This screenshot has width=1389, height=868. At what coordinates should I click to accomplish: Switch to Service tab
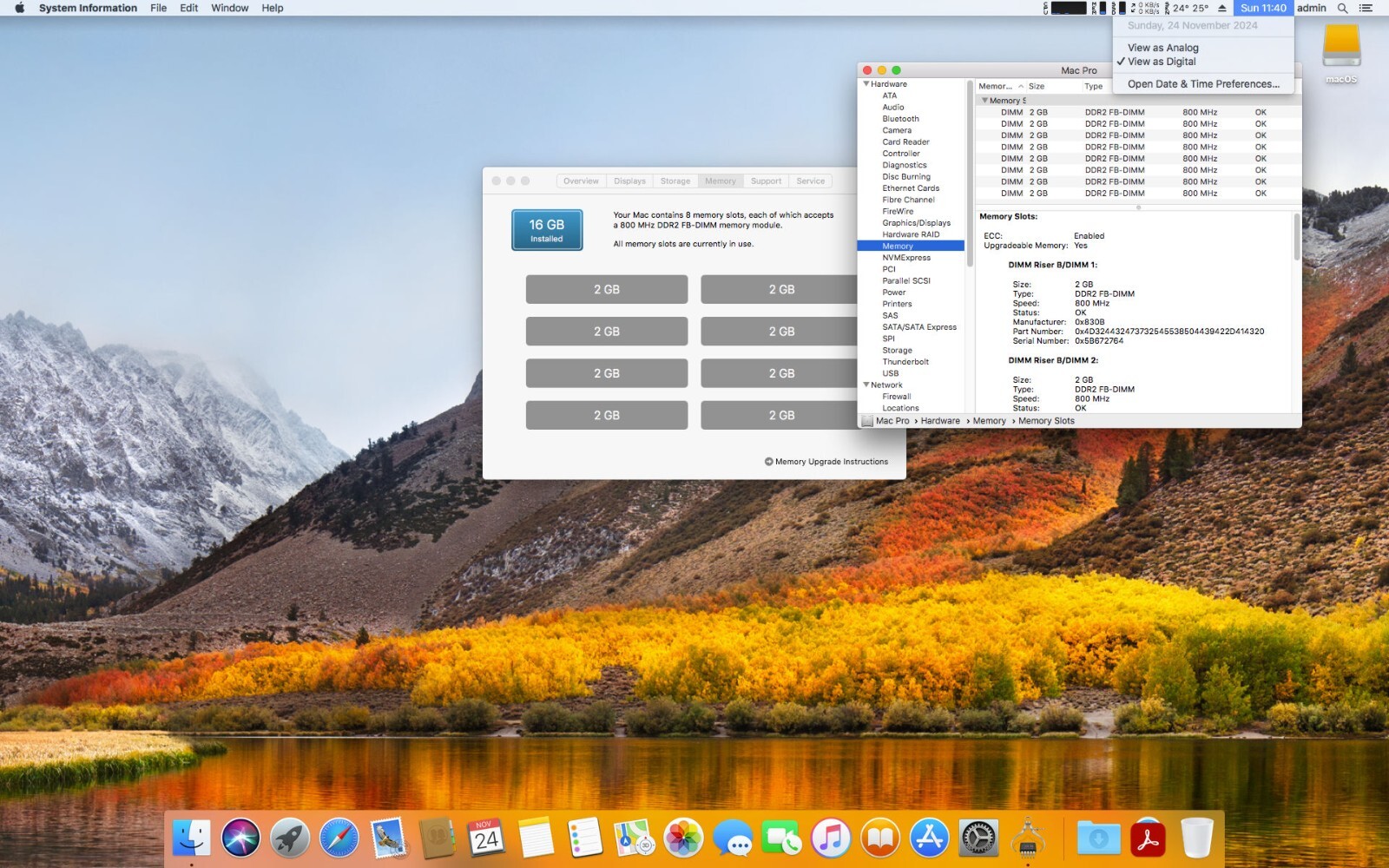[811, 181]
